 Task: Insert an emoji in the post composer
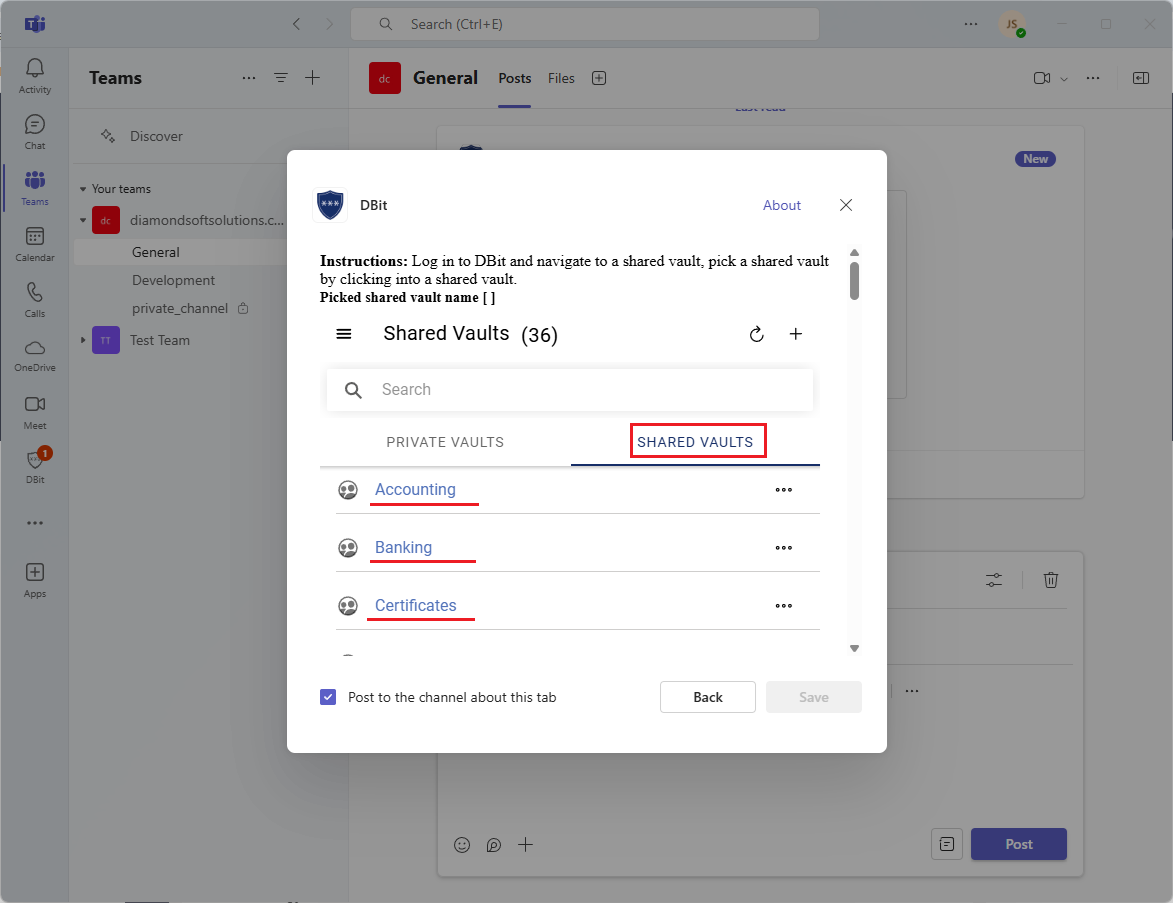[x=462, y=845]
